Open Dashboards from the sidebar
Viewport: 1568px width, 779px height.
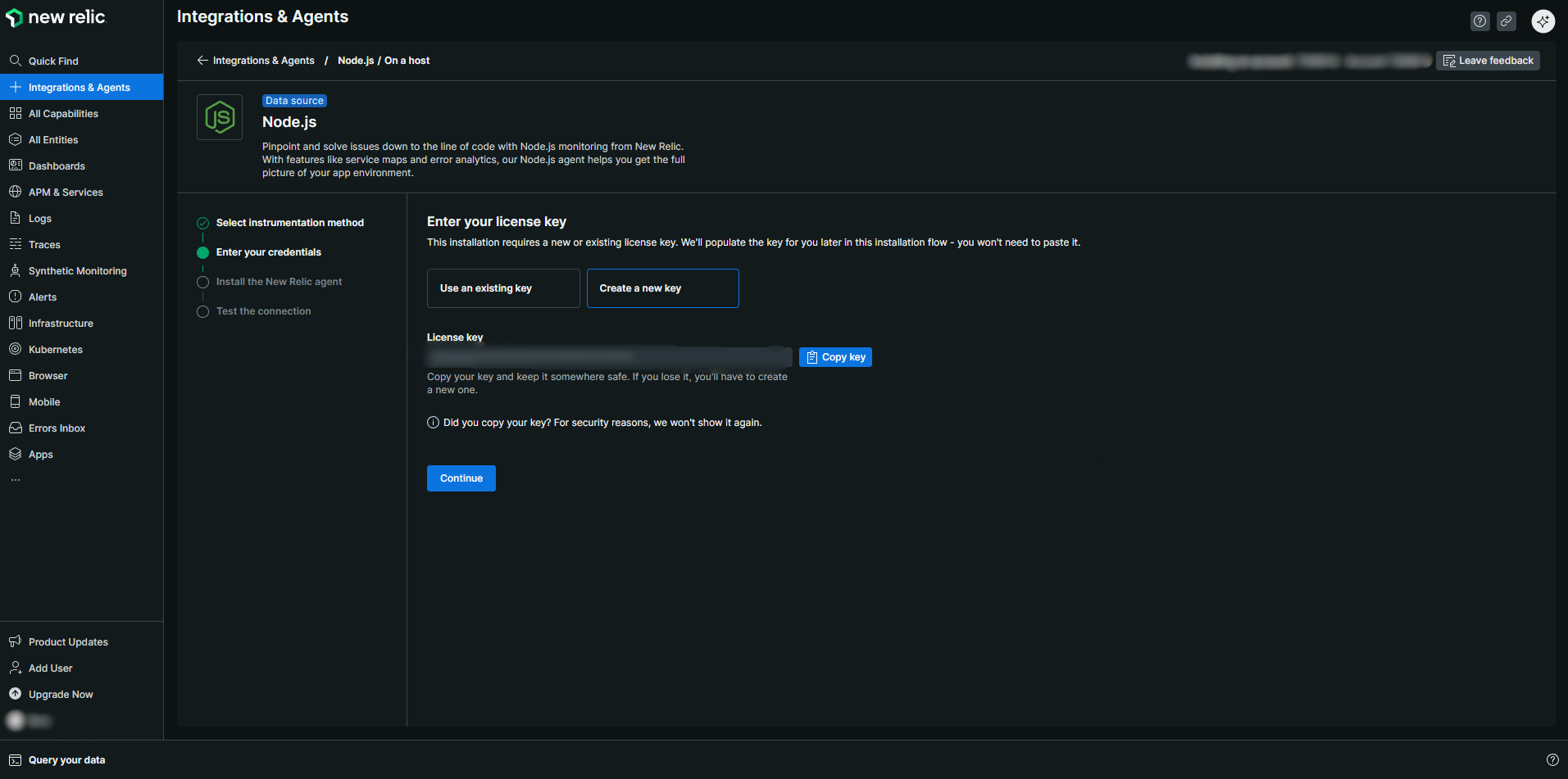[x=57, y=166]
